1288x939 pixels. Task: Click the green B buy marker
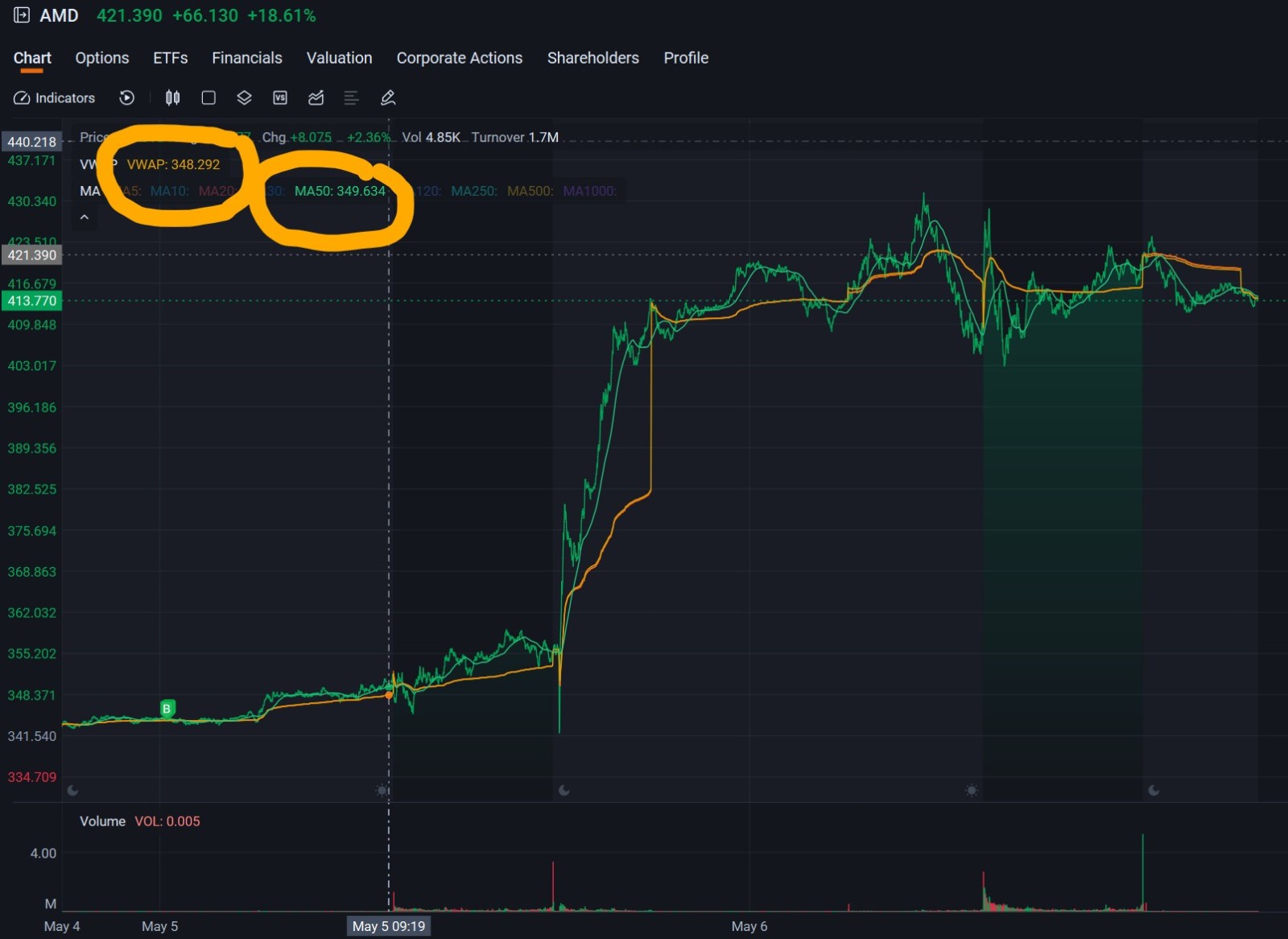pyautogui.click(x=167, y=709)
